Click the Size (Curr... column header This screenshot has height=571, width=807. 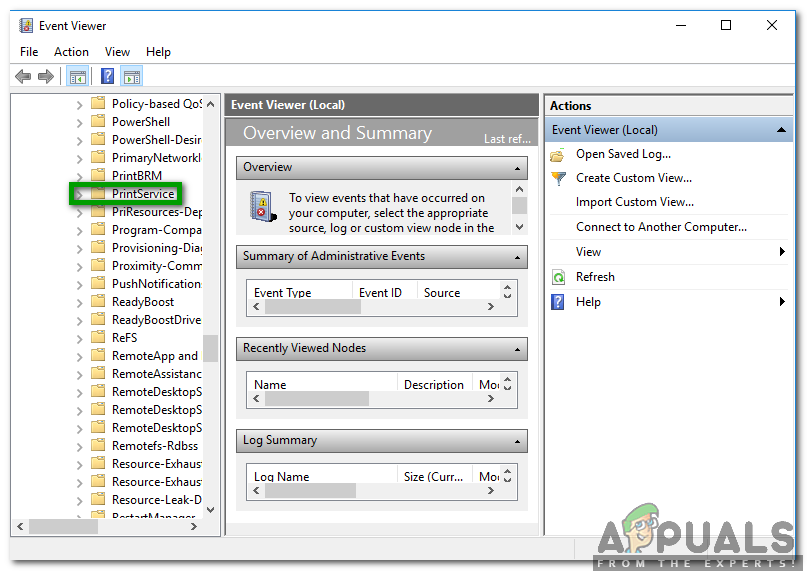click(x=433, y=477)
